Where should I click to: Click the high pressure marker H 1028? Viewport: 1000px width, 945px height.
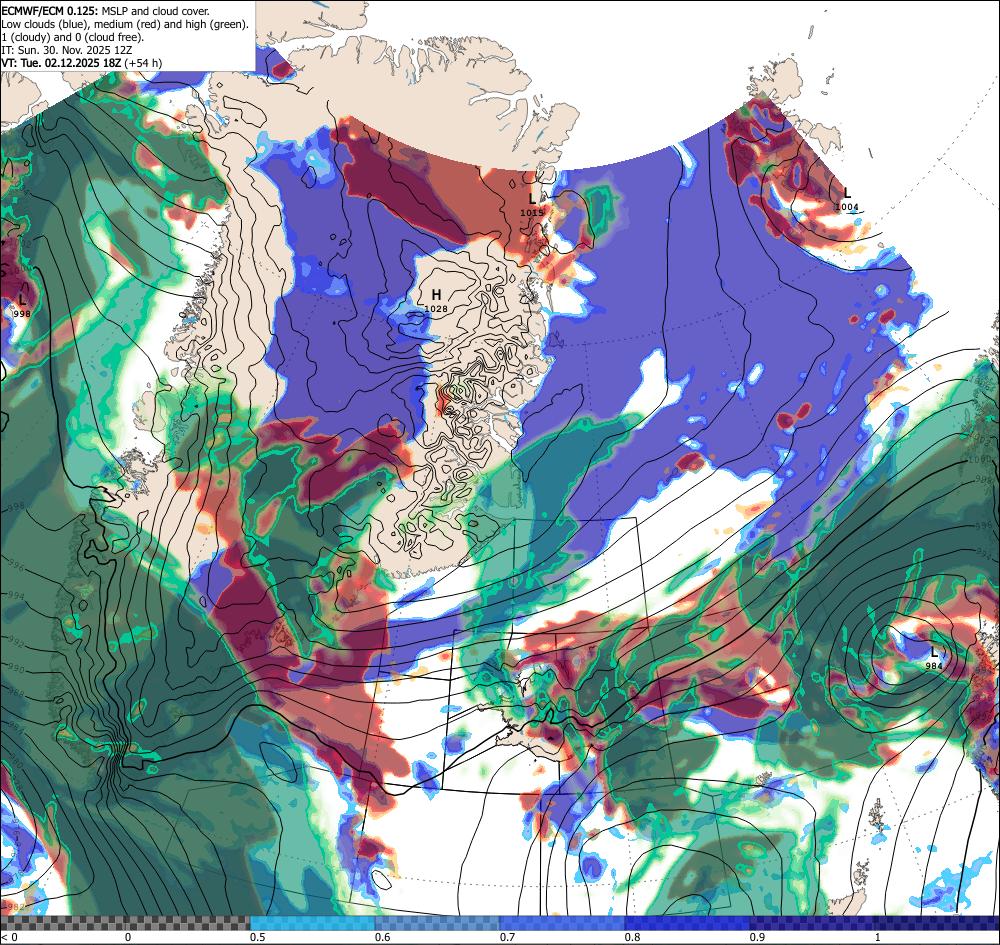pyautogui.click(x=436, y=300)
